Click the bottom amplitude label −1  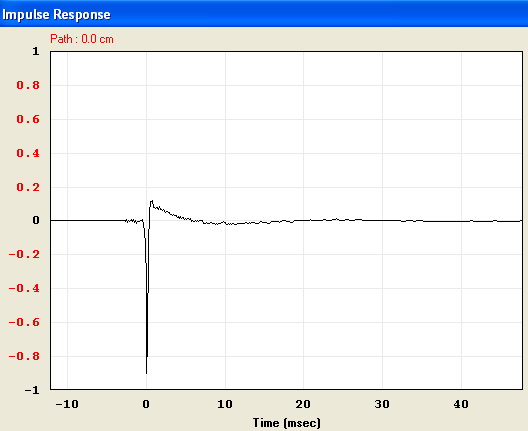click(x=32, y=390)
